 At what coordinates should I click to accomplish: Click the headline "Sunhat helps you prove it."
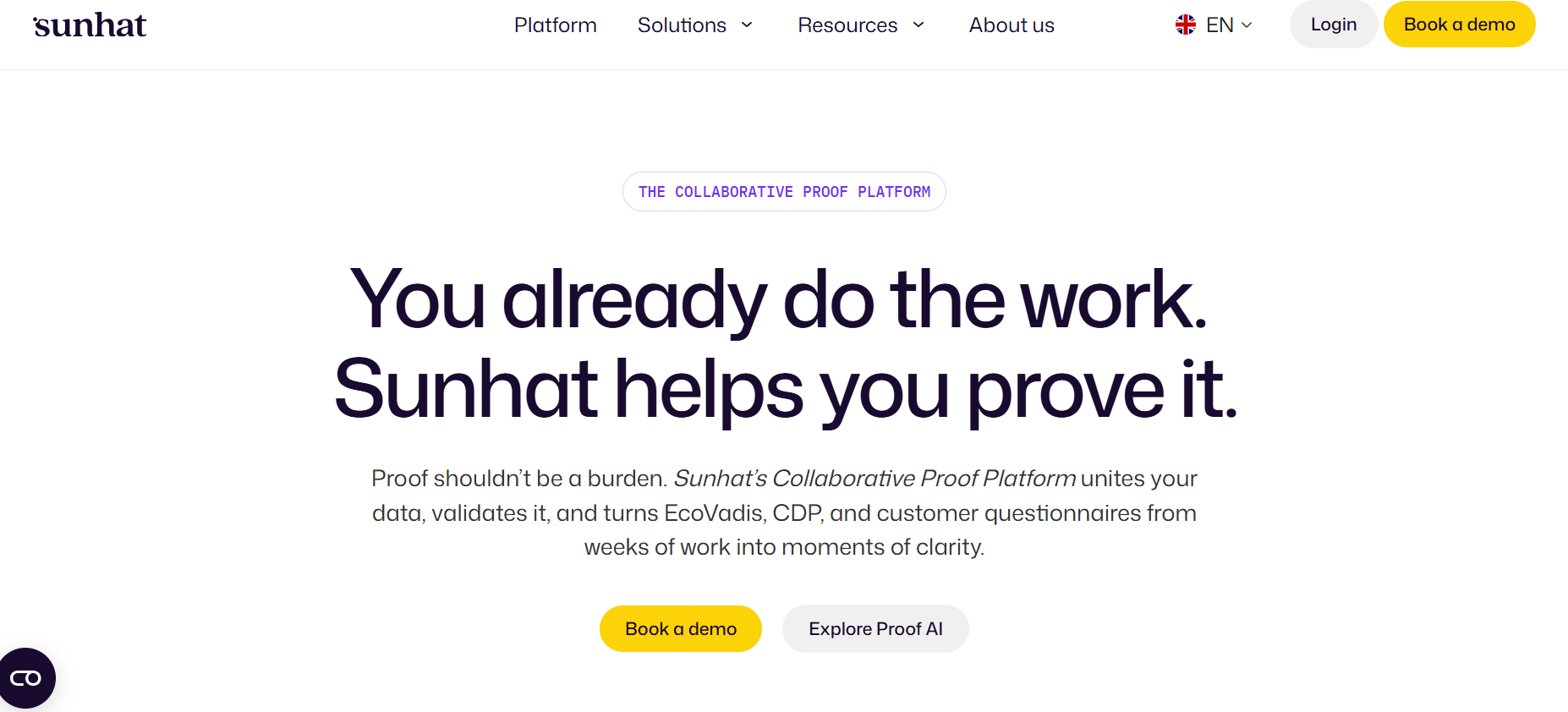[x=785, y=389]
